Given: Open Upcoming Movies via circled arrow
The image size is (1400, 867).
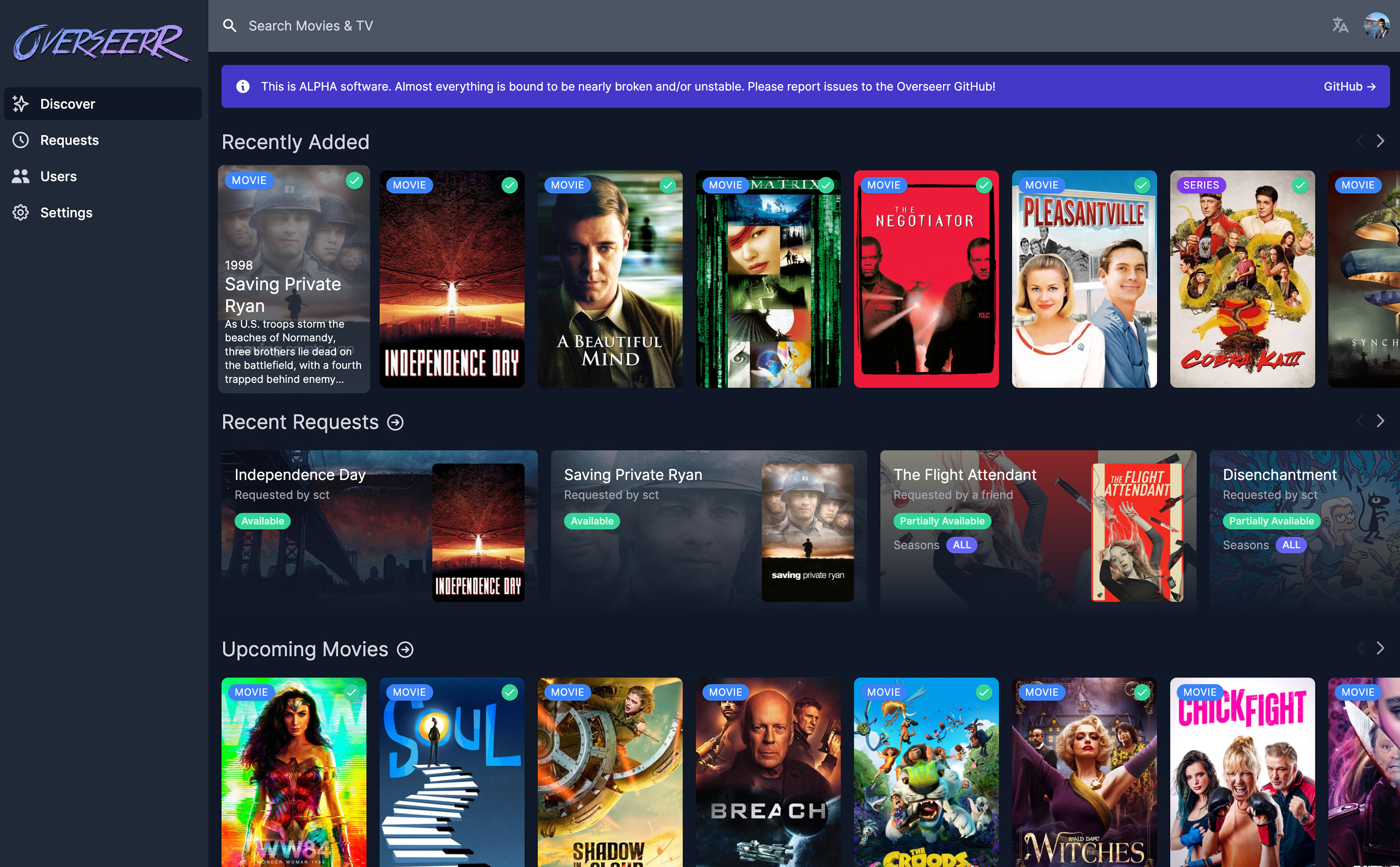Looking at the screenshot, I should 405,650.
